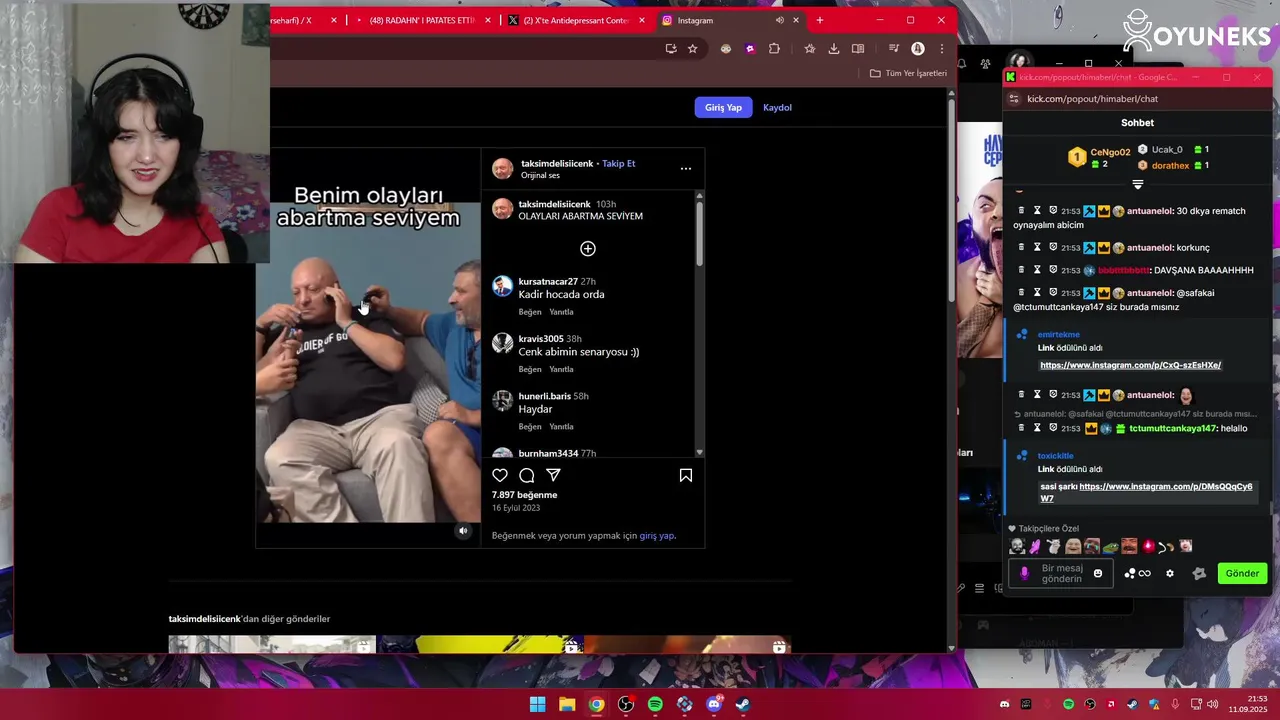Save the post with the bookmark icon
This screenshot has height=720, width=1280.
tap(686, 476)
